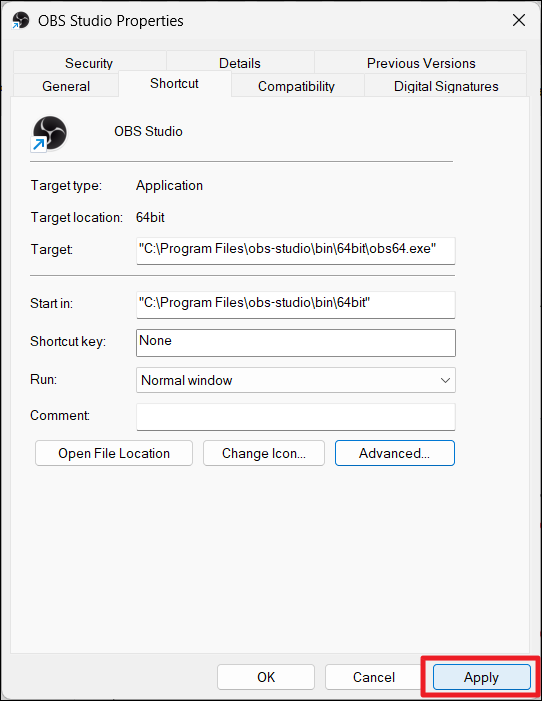The image size is (542, 701).
Task: Open the Digital Signatures tab
Action: pyautogui.click(x=446, y=86)
